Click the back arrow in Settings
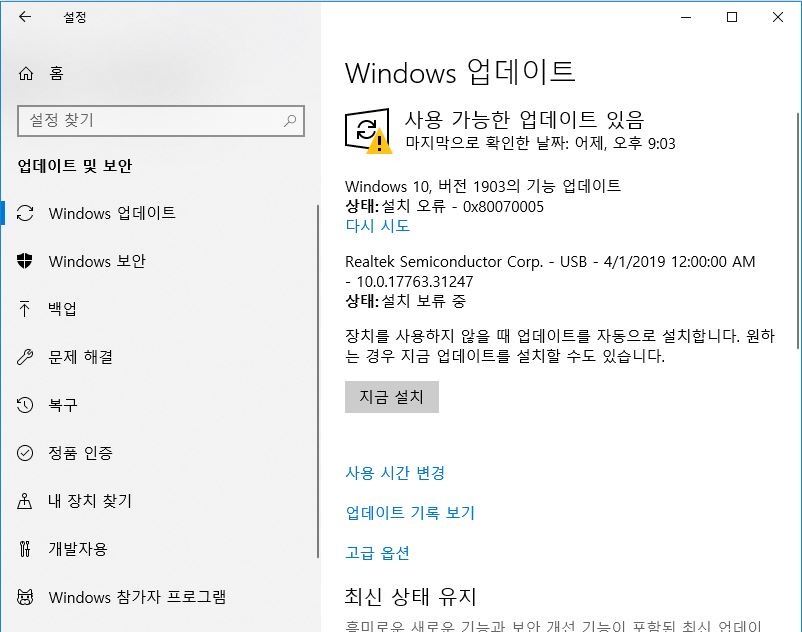This screenshot has width=802, height=632. 25,17
